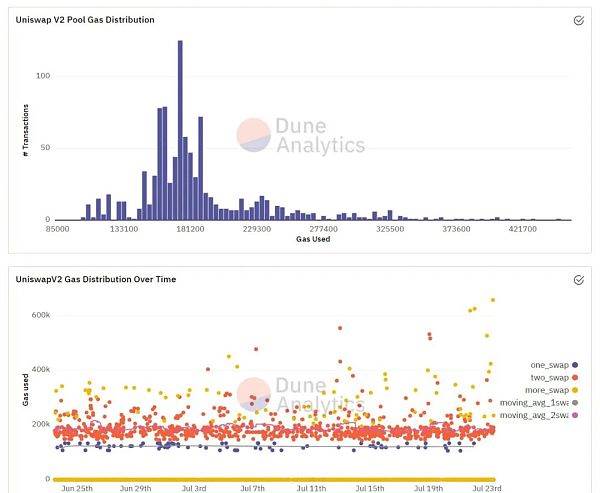Click the yellow baseline bar at zero gas
The width and height of the screenshot is (600, 493).
point(274,480)
